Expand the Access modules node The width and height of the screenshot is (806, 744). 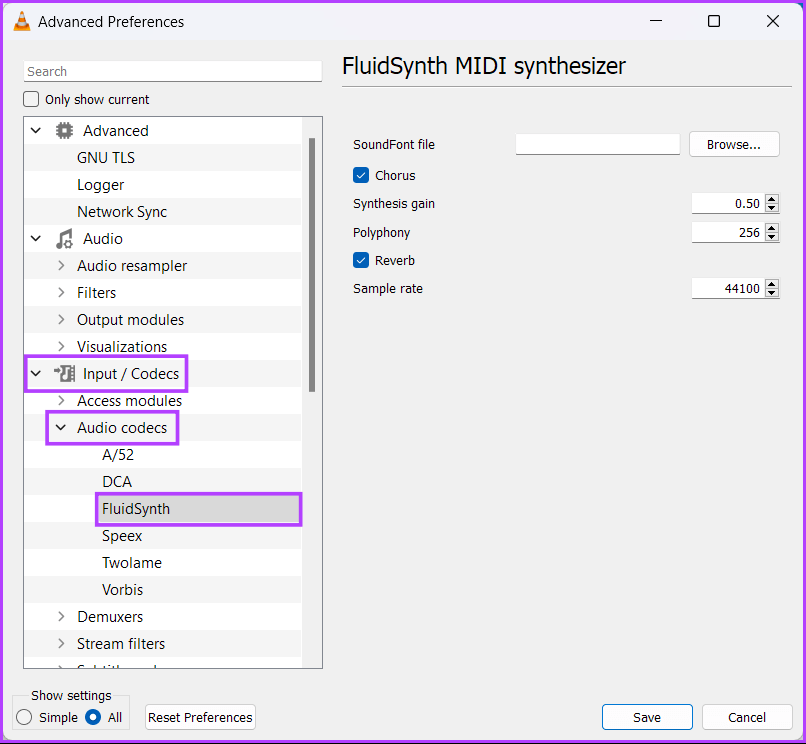click(x=61, y=401)
